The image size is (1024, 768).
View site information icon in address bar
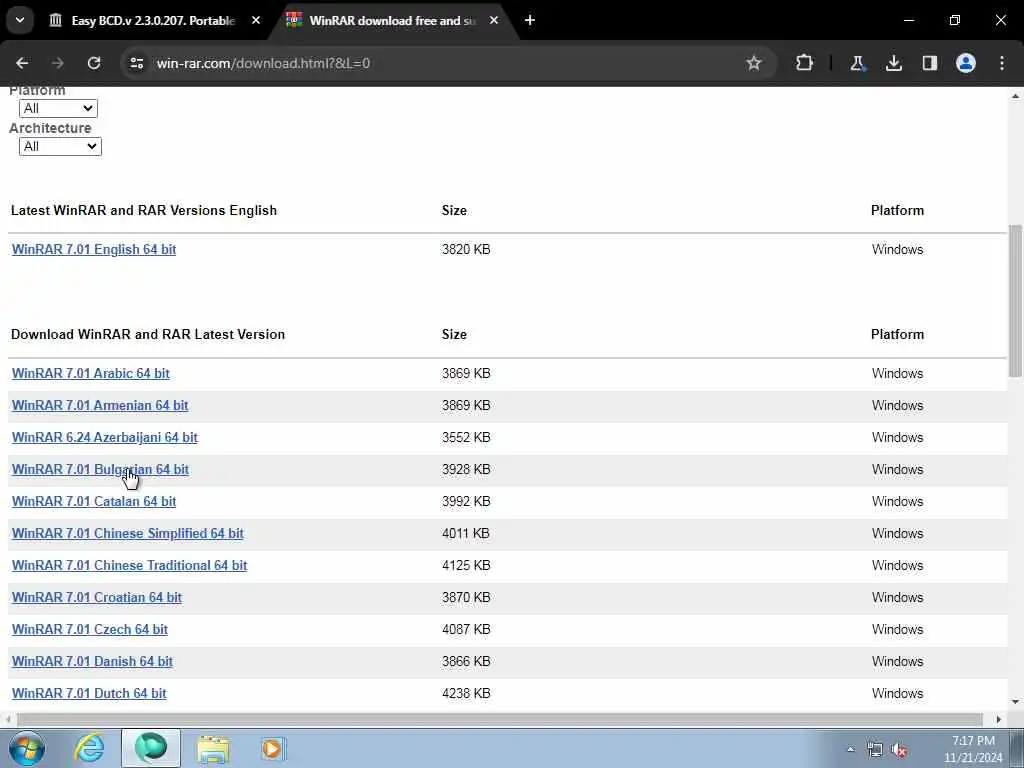pos(136,63)
